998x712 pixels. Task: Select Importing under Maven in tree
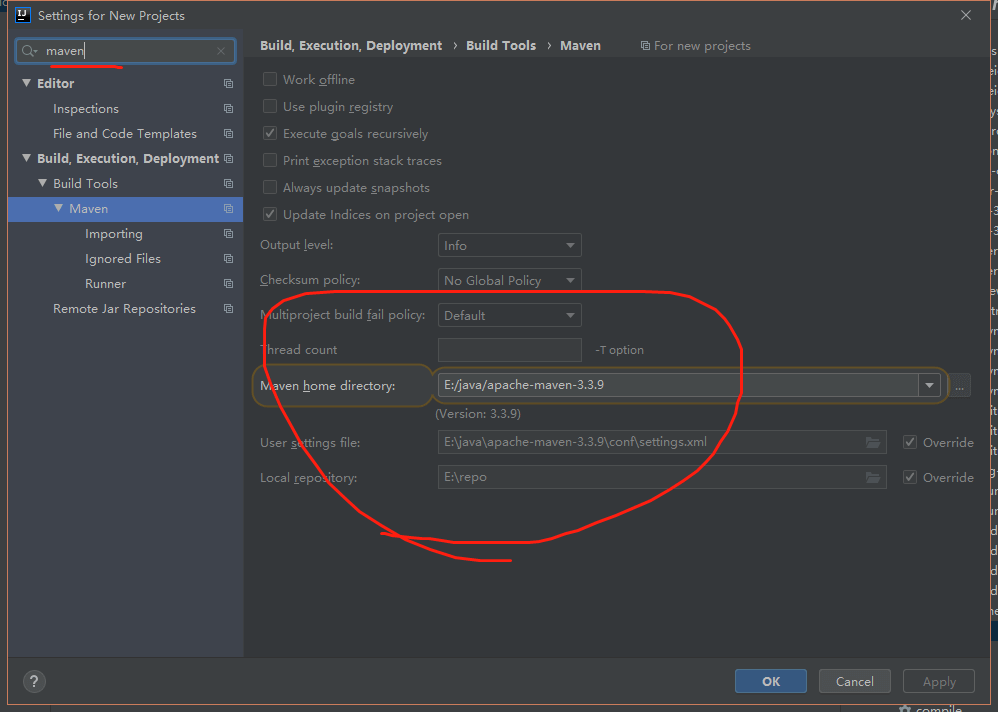pyautogui.click(x=113, y=234)
